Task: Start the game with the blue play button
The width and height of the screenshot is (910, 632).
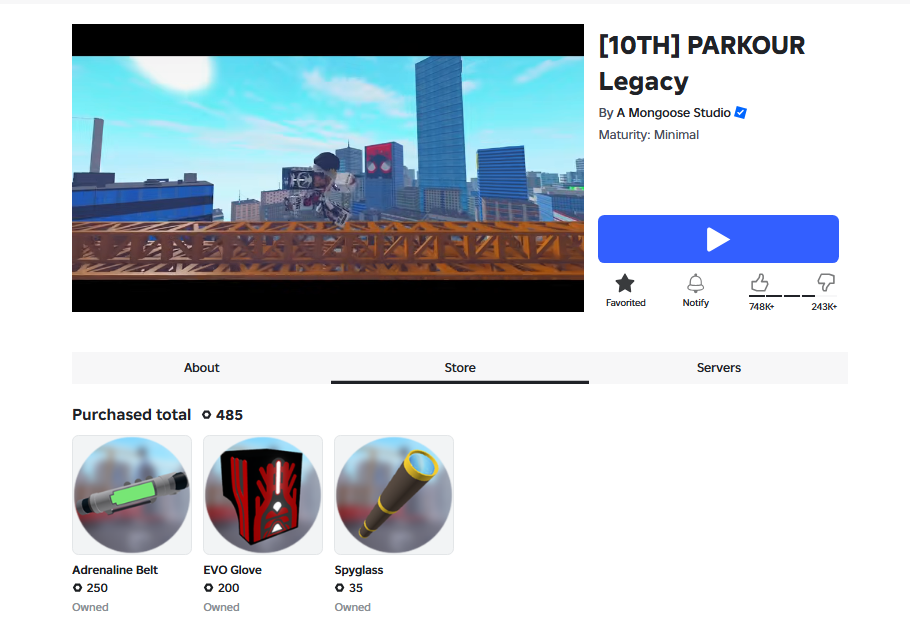Action: pos(718,239)
